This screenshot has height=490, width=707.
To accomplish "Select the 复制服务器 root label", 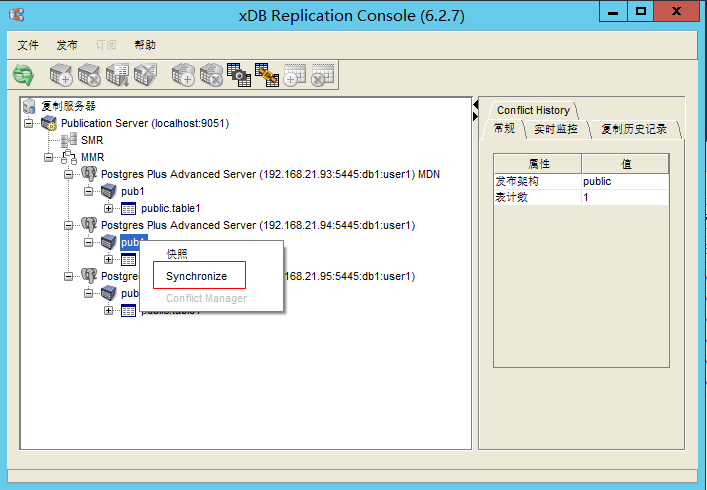I will point(69,106).
